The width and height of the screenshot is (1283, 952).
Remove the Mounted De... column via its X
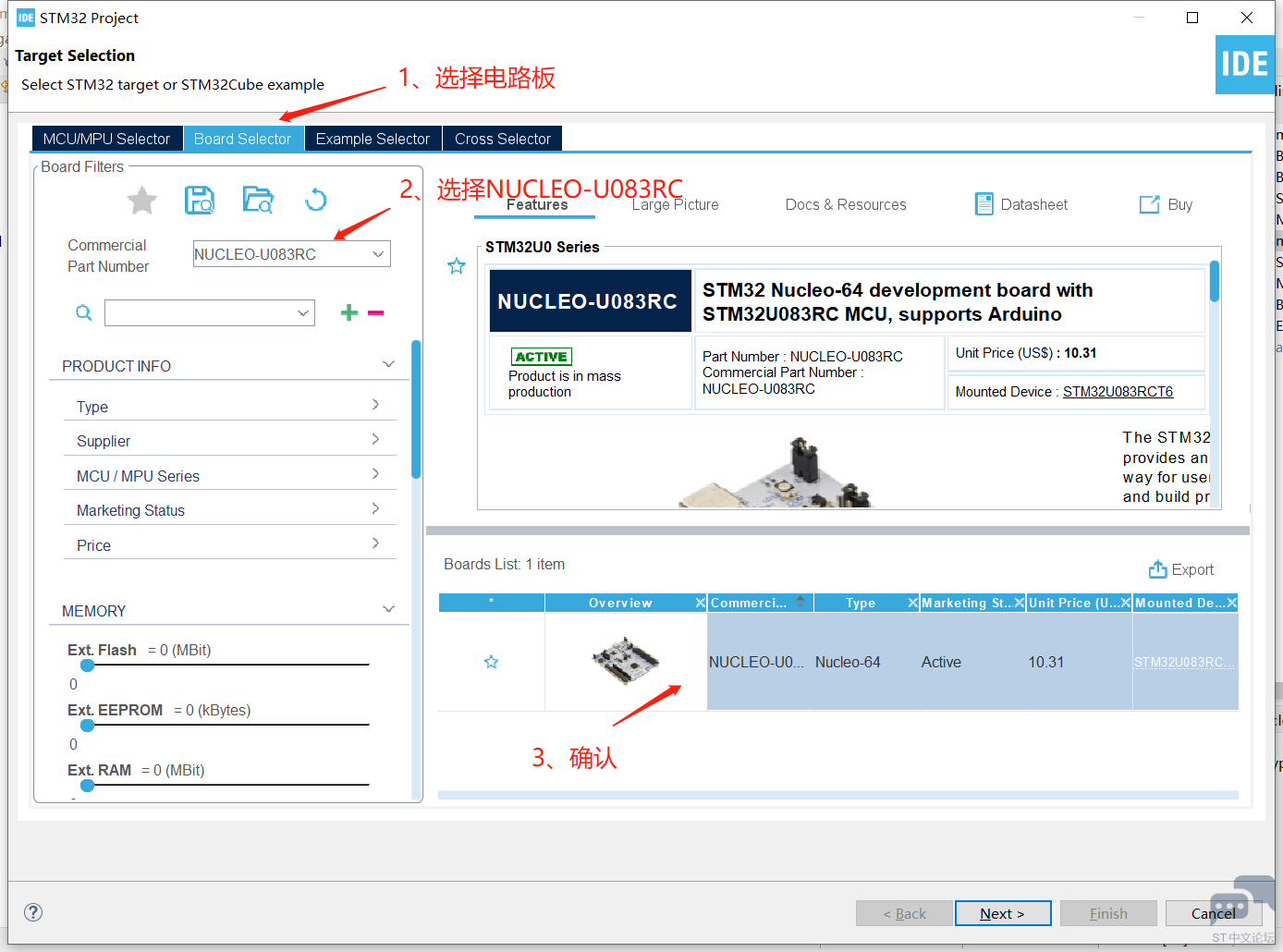[1232, 603]
